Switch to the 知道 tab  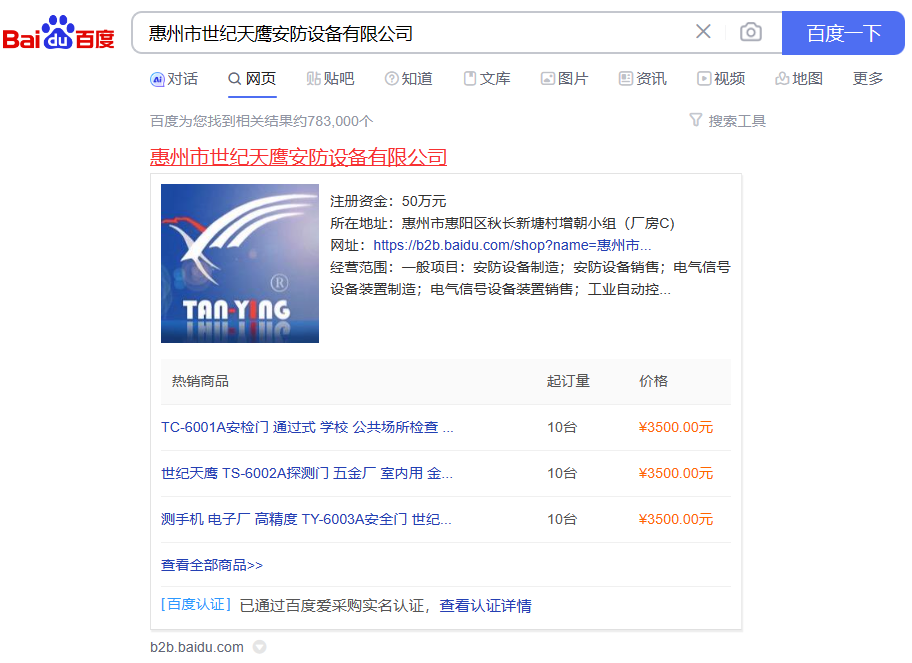(x=408, y=79)
